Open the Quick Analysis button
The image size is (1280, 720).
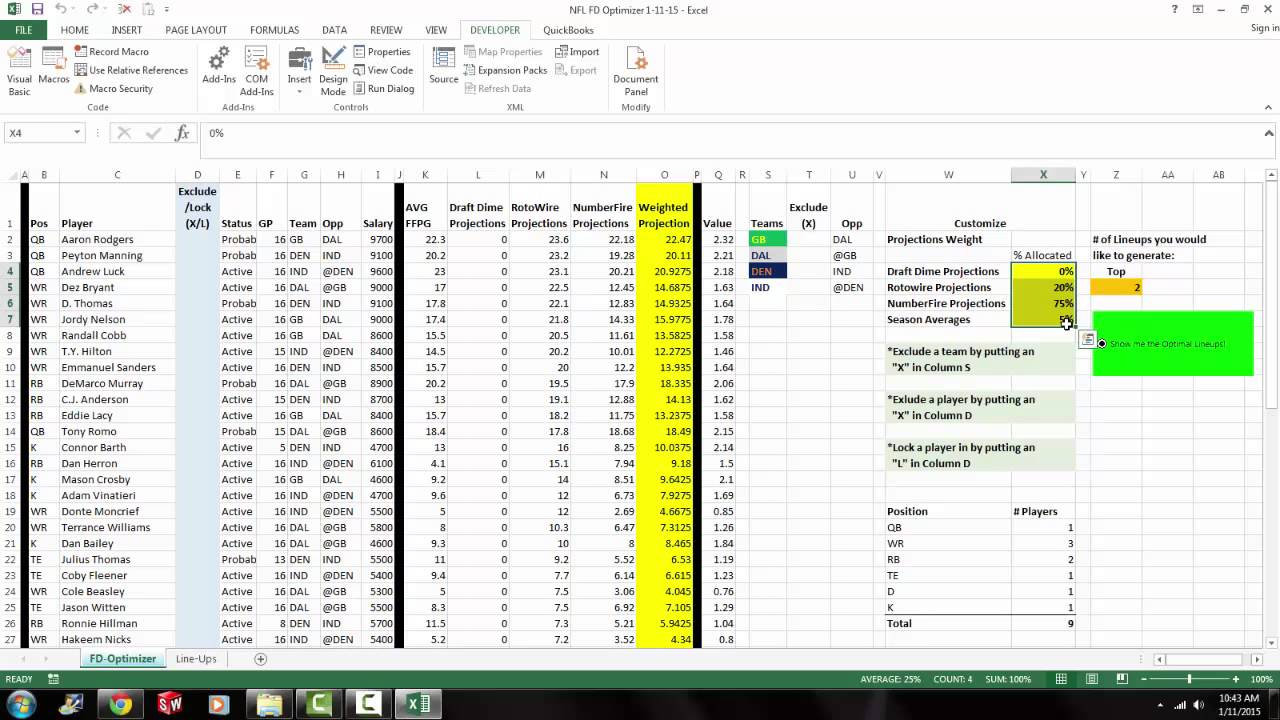(1087, 339)
